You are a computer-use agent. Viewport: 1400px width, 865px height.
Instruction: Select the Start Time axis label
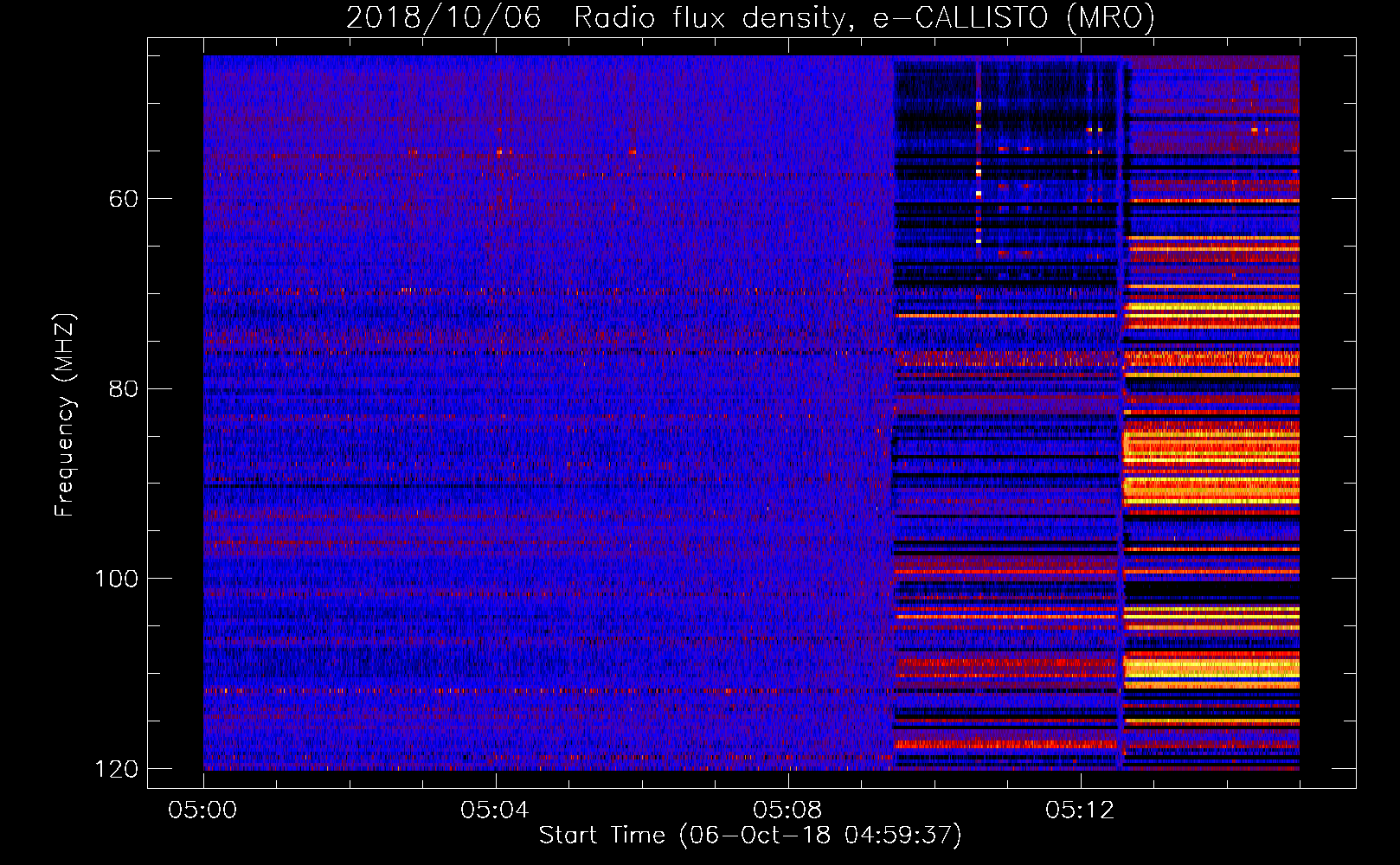pos(750,836)
